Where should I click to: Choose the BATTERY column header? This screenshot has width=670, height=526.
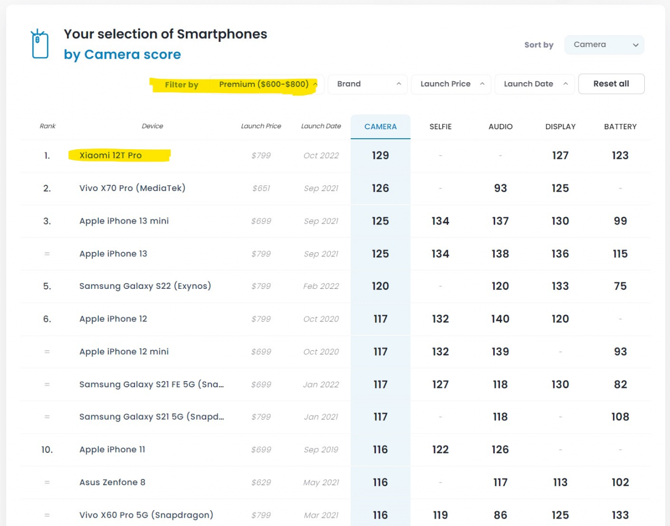pyautogui.click(x=620, y=127)
